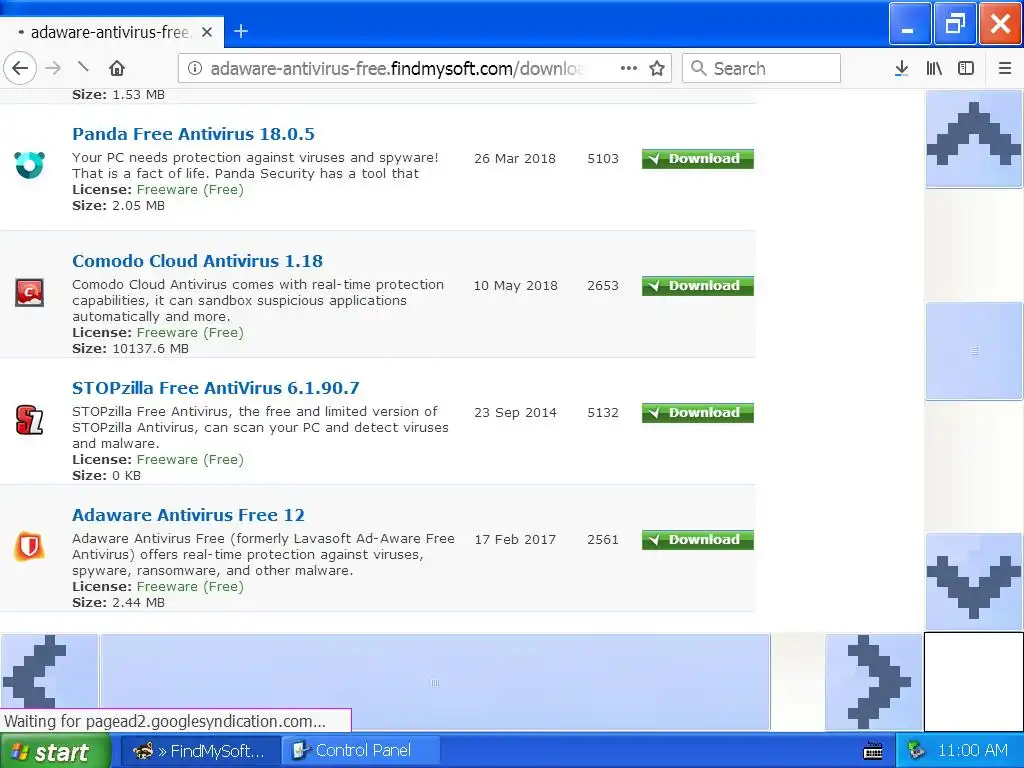Viewport: 1024px width, 768px height.
Task: Click the Size: 2.44 MB text
Action: [118, 603]
